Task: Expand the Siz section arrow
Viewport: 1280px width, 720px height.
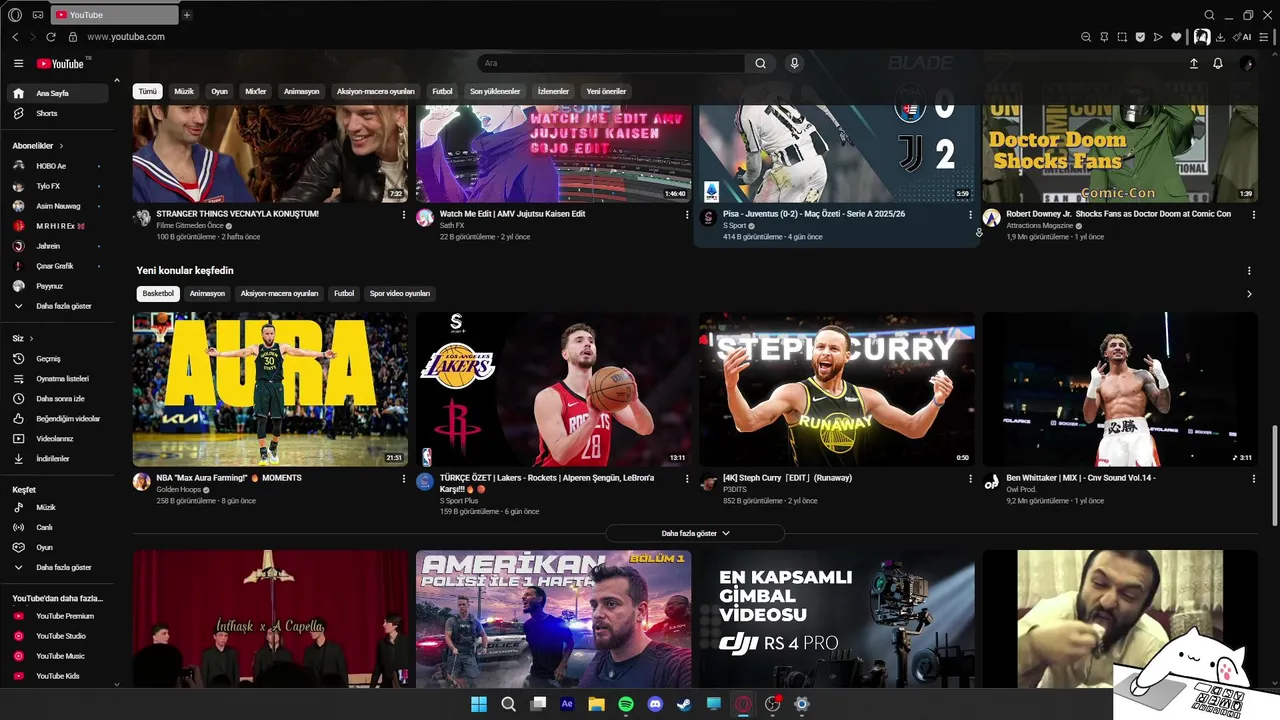Action: (31, 338)
